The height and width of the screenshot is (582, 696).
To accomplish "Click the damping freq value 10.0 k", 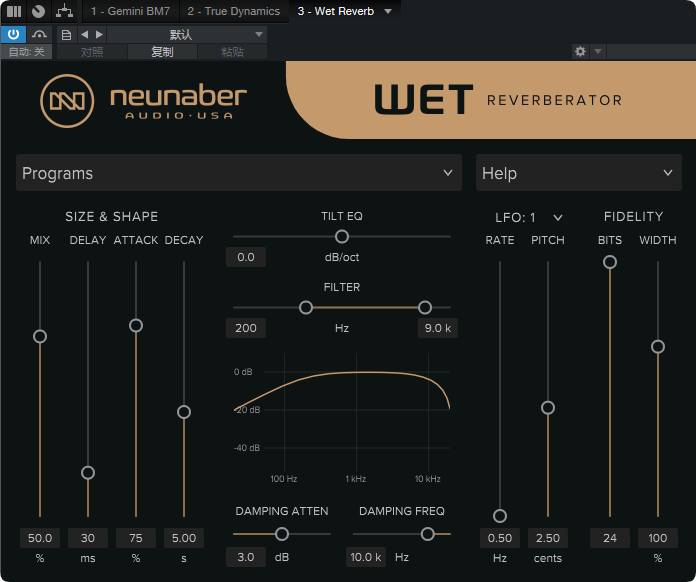I will [x=366, y=557].
